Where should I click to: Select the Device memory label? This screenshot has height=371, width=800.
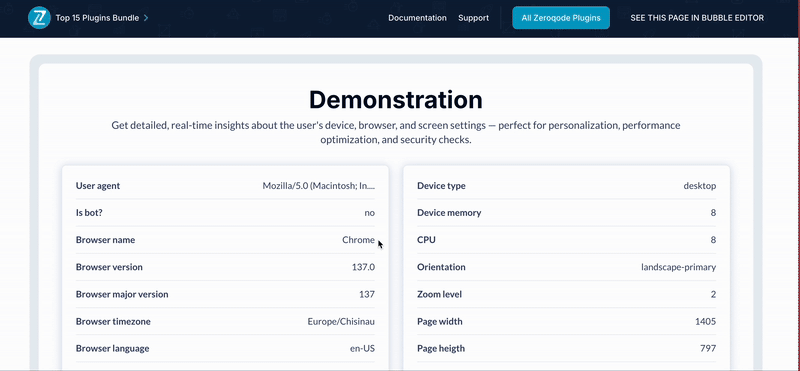click(x=449, y=213)
